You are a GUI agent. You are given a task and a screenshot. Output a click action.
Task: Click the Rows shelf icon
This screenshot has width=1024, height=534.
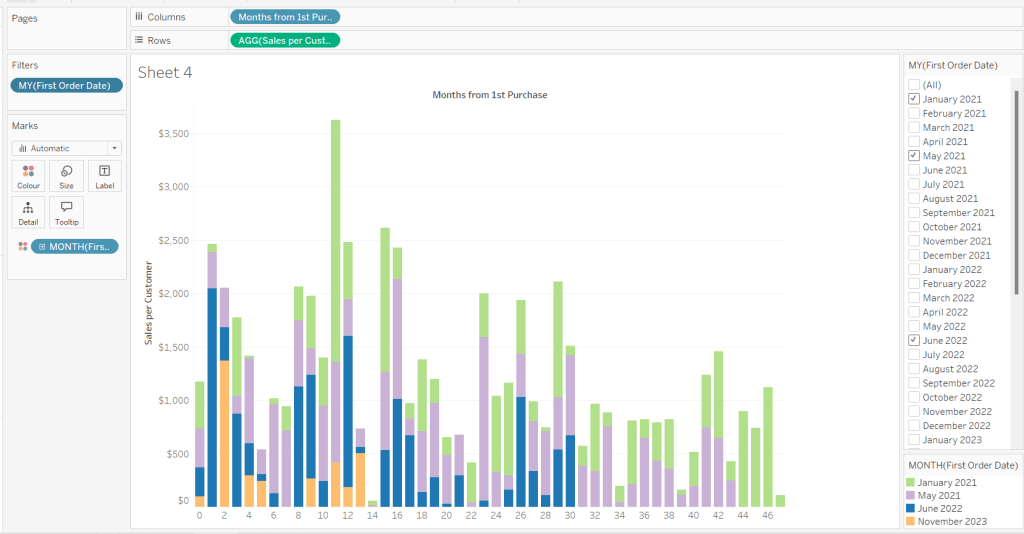(138, 41)
